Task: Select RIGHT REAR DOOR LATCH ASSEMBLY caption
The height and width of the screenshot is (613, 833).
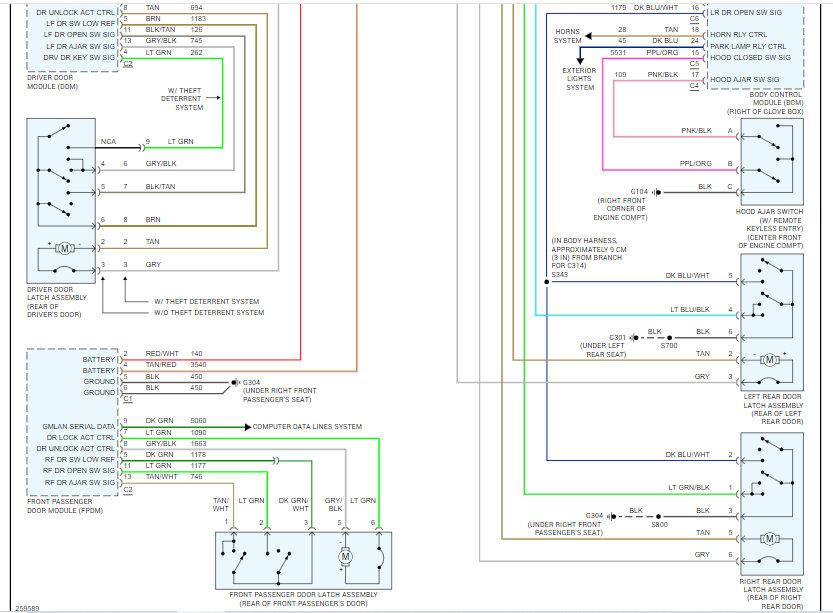Action: (771, 594)
